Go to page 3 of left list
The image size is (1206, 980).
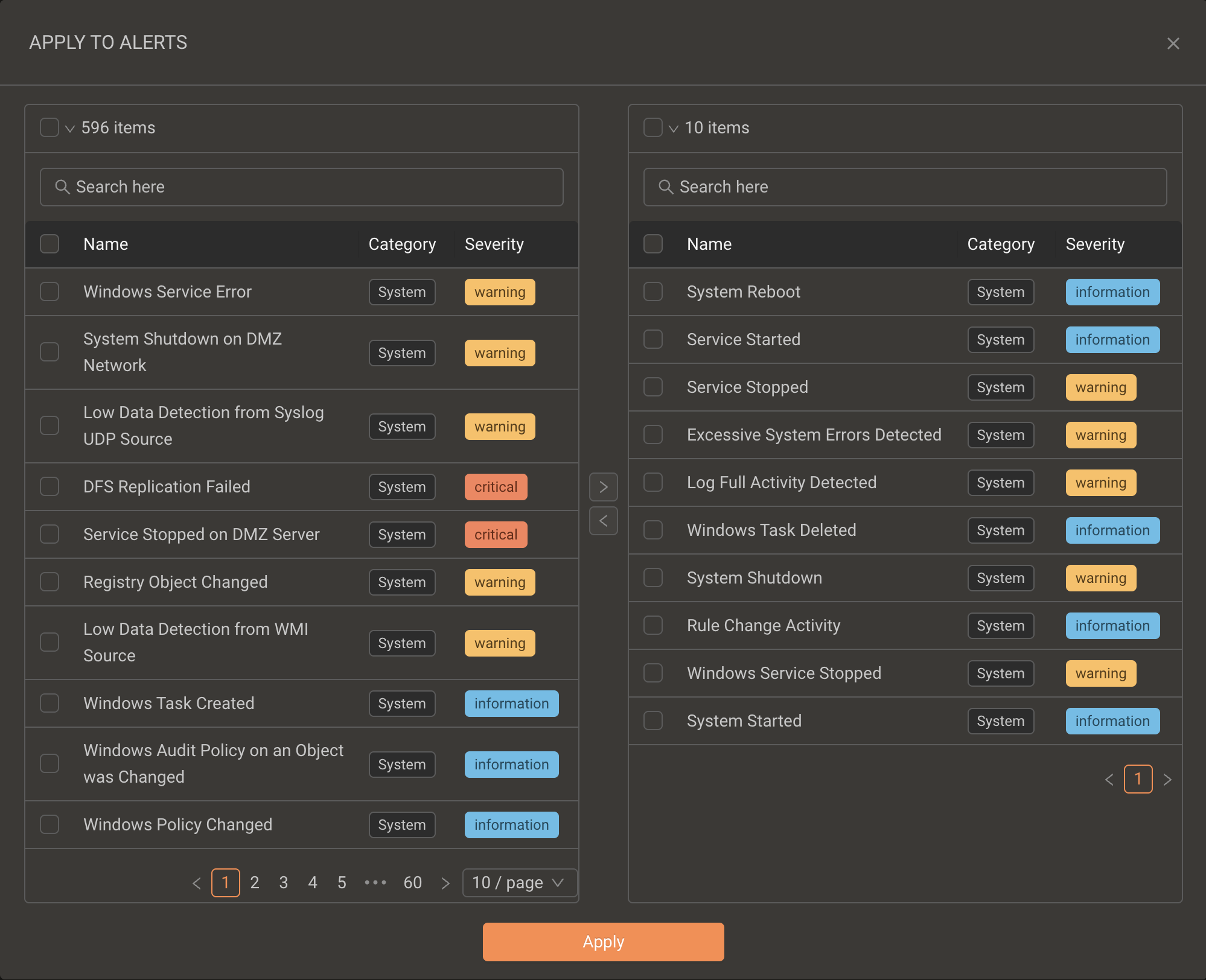(284, 883)
